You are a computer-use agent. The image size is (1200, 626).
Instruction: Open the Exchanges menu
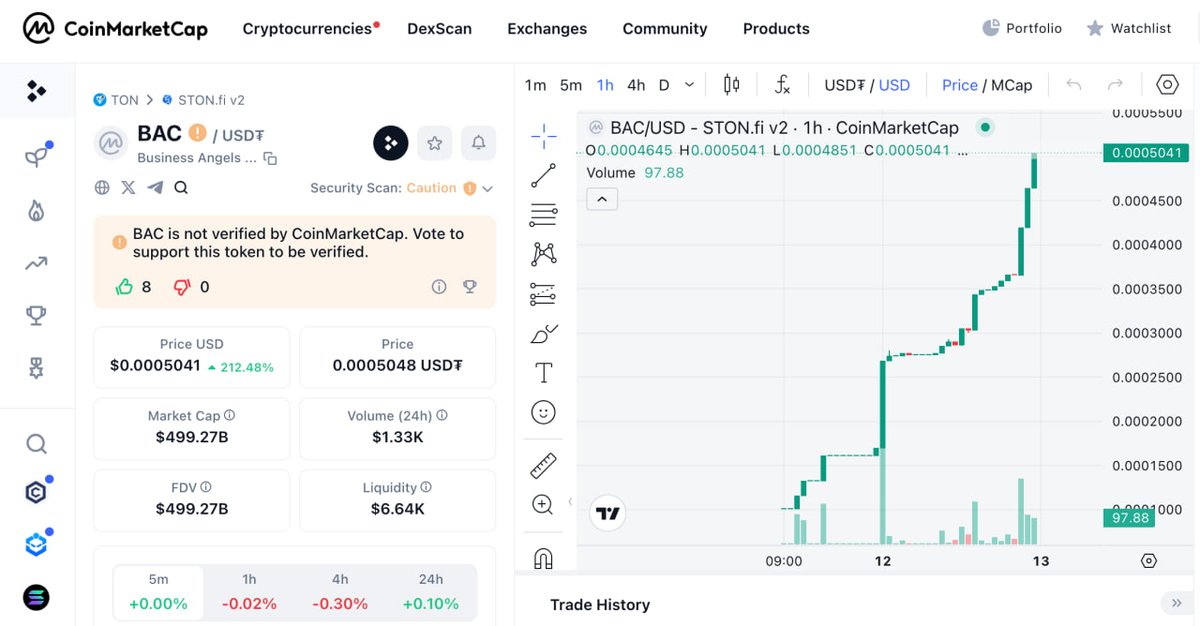click(547, 29)
